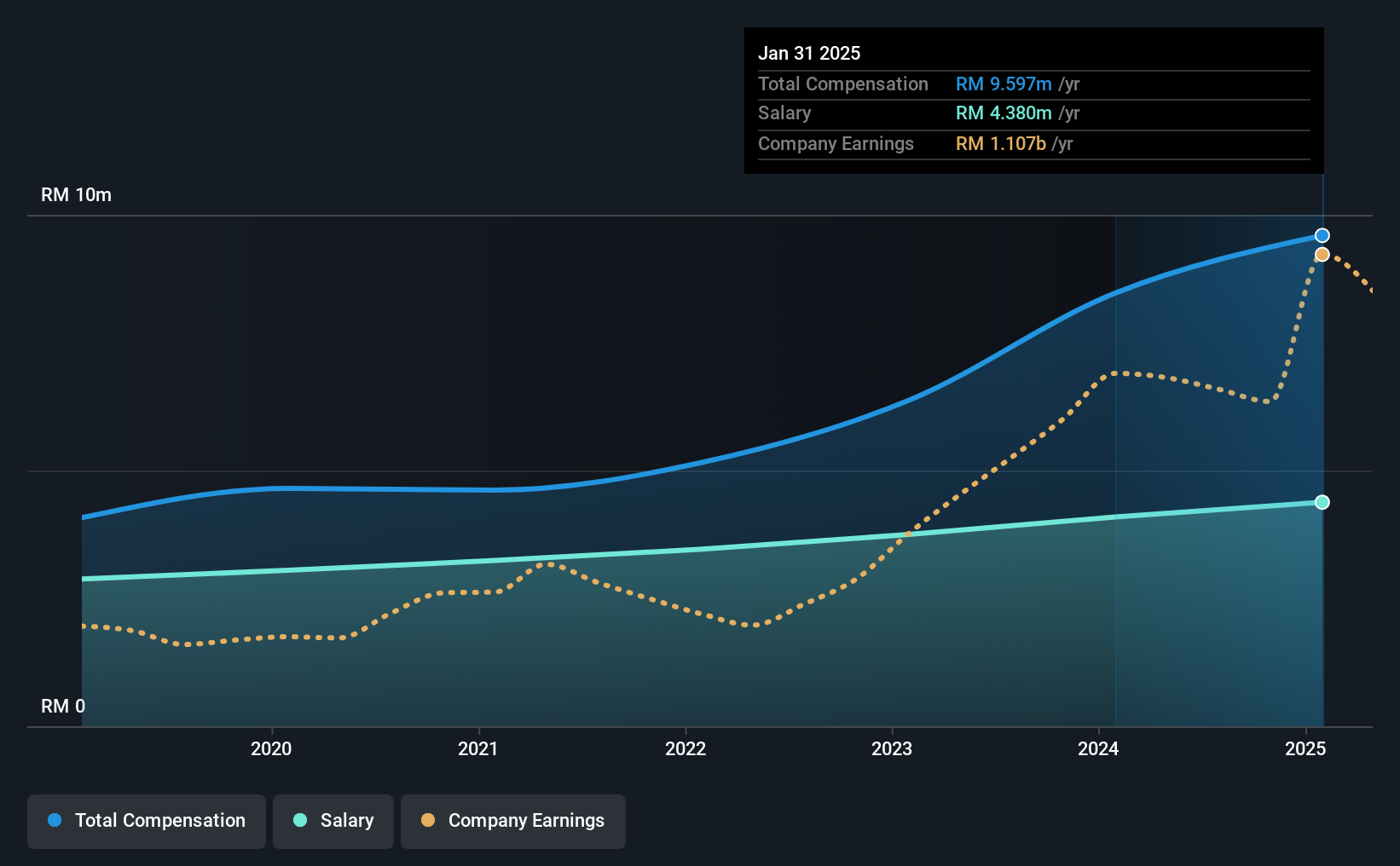Screen dimensions: 1400x866
Task: Click the RM 0 y-axis label
Action: click(63, 706)
